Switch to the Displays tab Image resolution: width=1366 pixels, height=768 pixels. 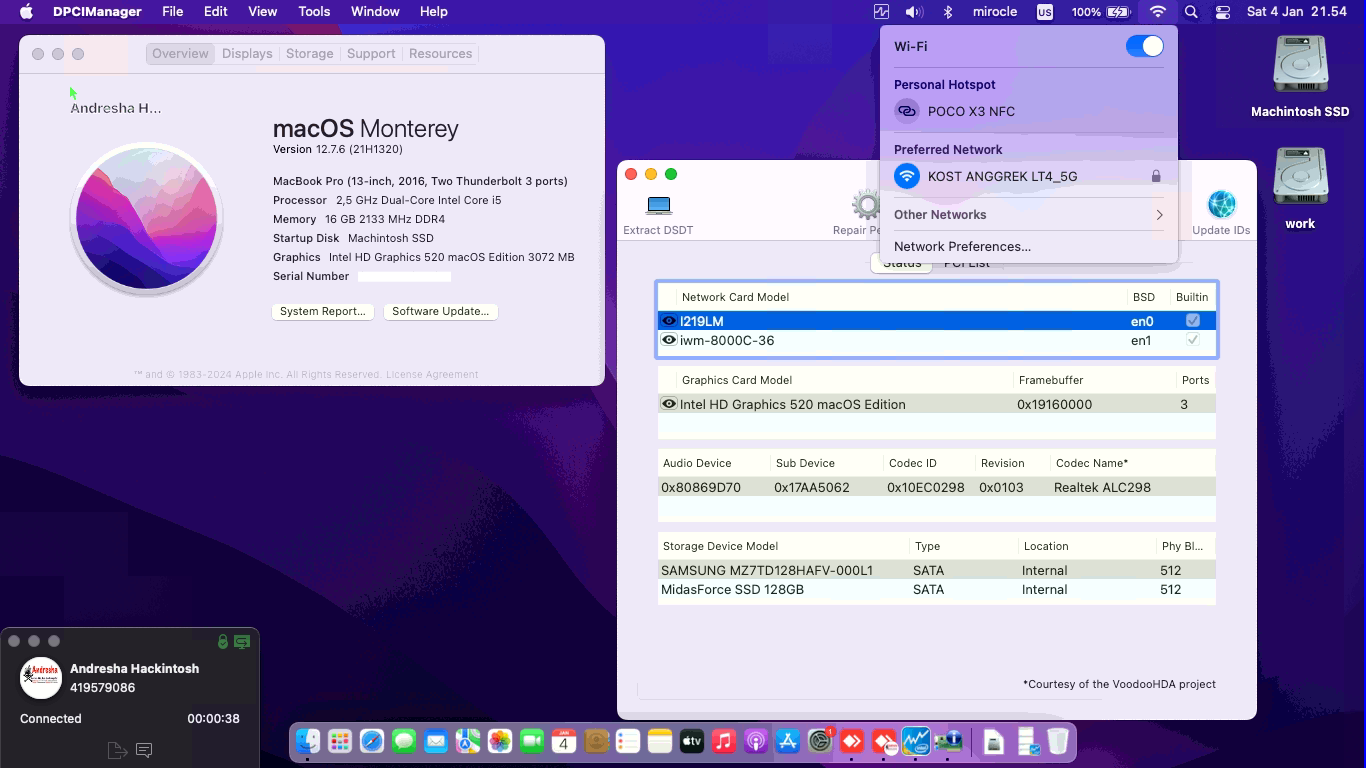(247, 54)
